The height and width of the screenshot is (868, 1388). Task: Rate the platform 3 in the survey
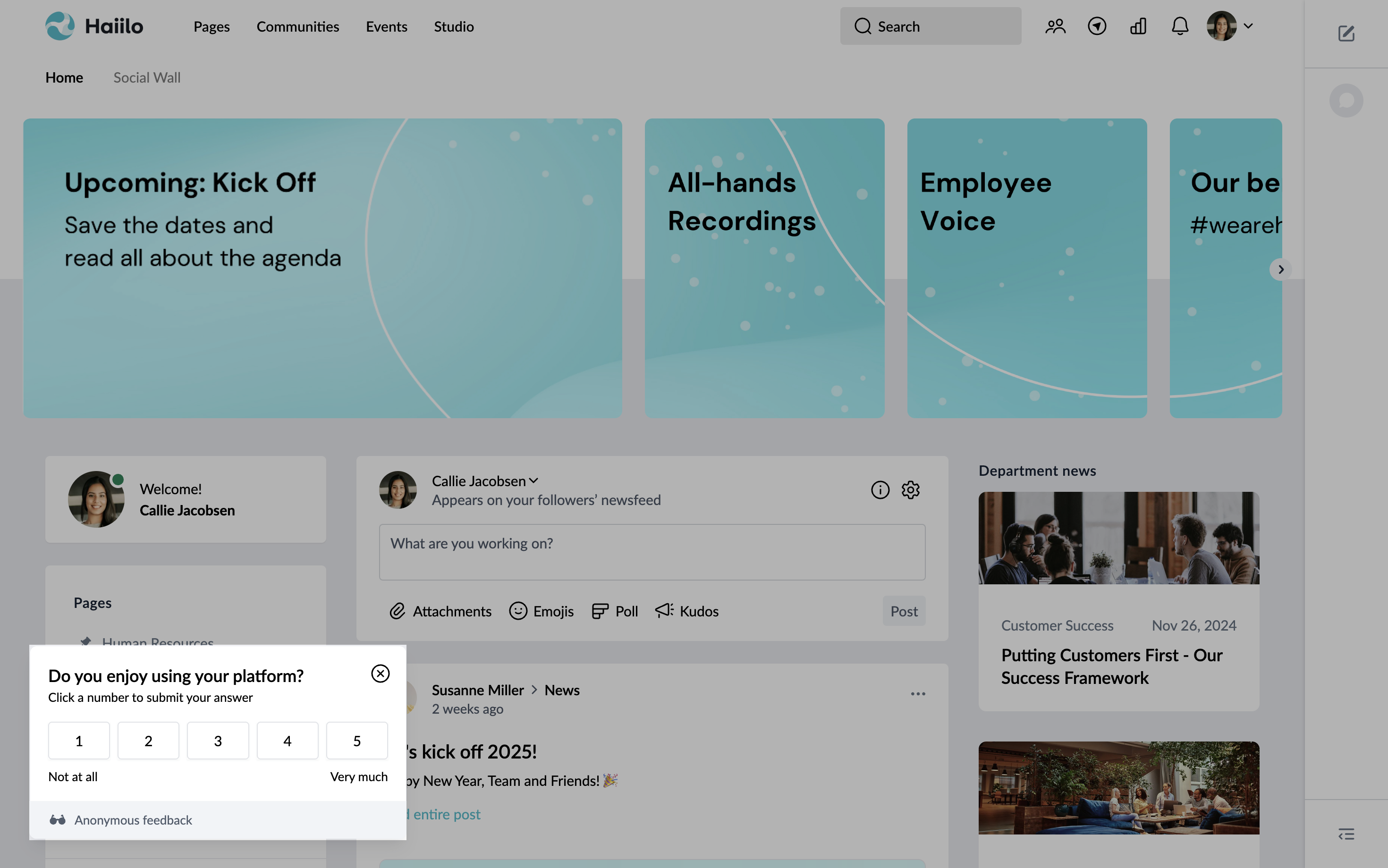(218, 741)
